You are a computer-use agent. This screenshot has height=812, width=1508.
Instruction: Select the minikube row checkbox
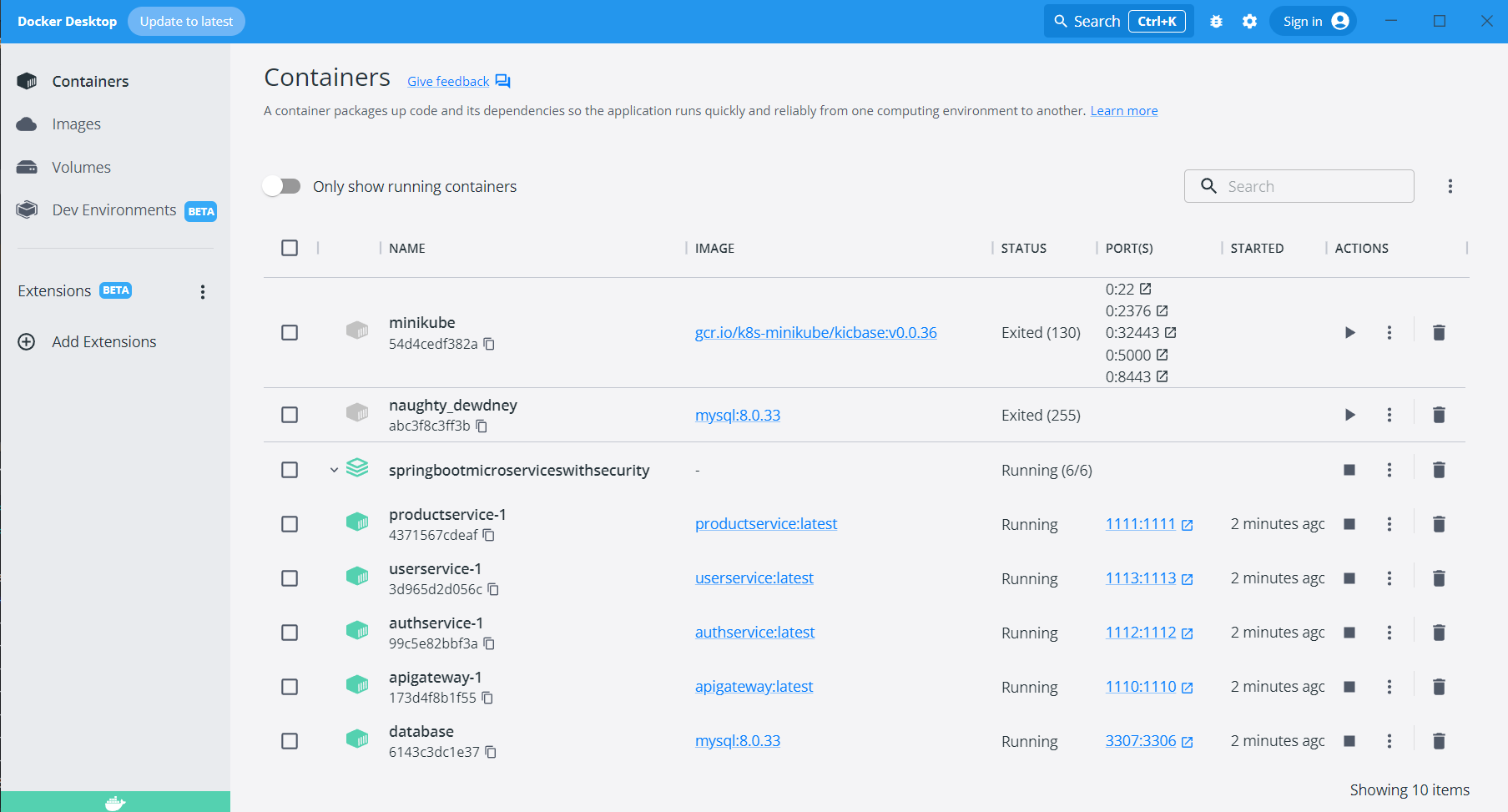tap(290, 332)
